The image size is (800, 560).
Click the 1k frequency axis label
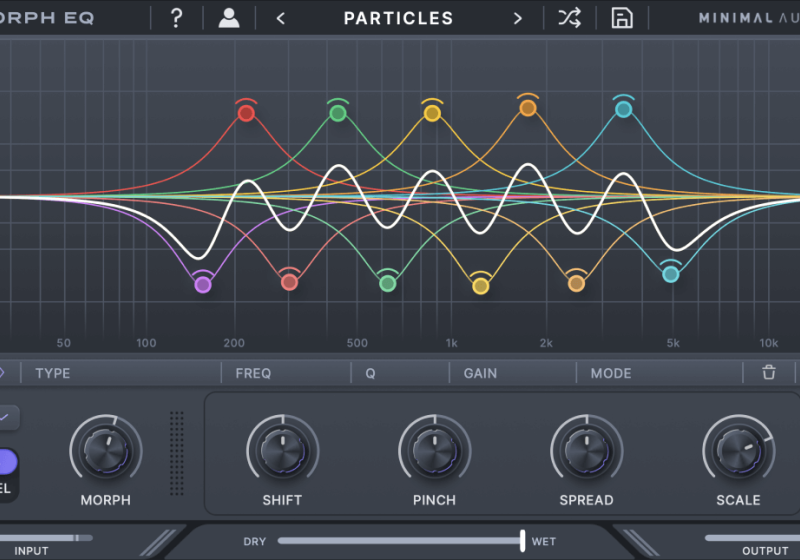pos(452,343)
